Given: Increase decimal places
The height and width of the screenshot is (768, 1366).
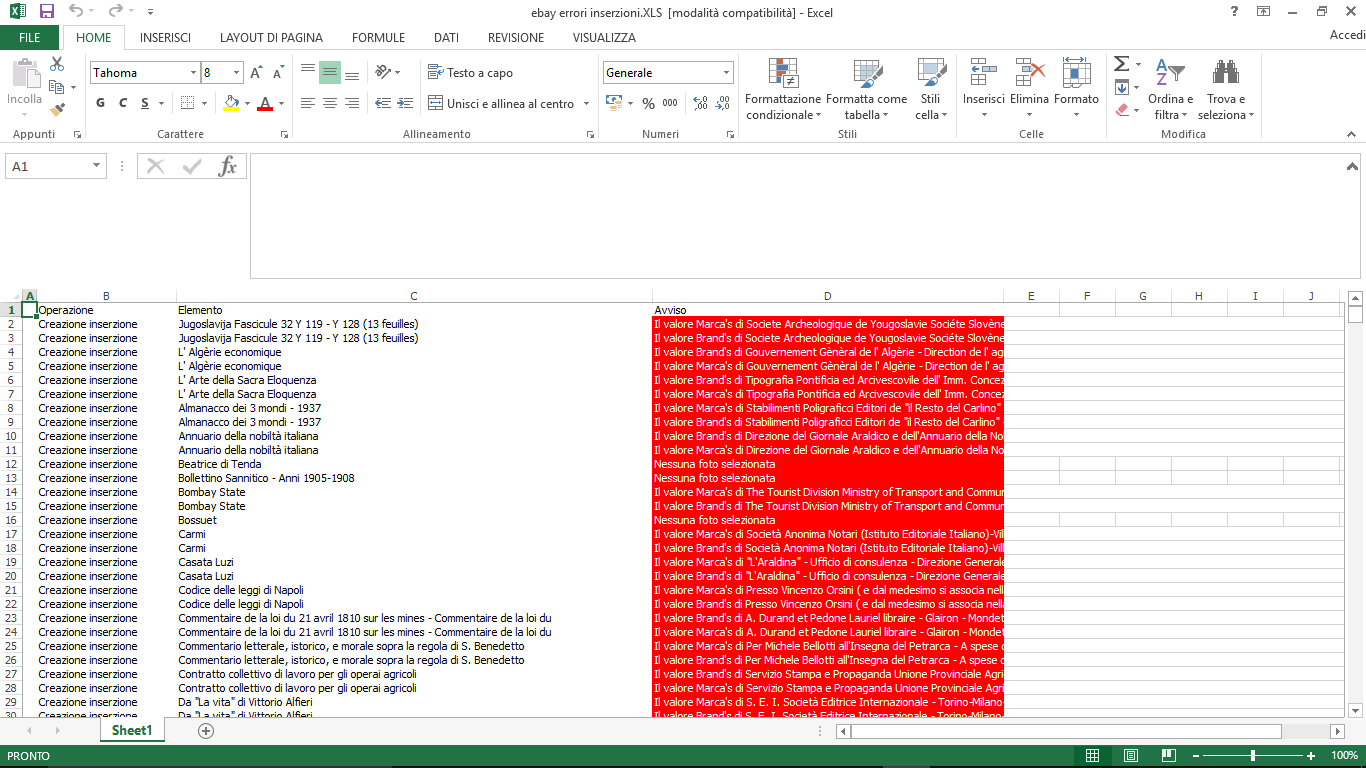Looking at the screenshot, I should tap(700, 103).
